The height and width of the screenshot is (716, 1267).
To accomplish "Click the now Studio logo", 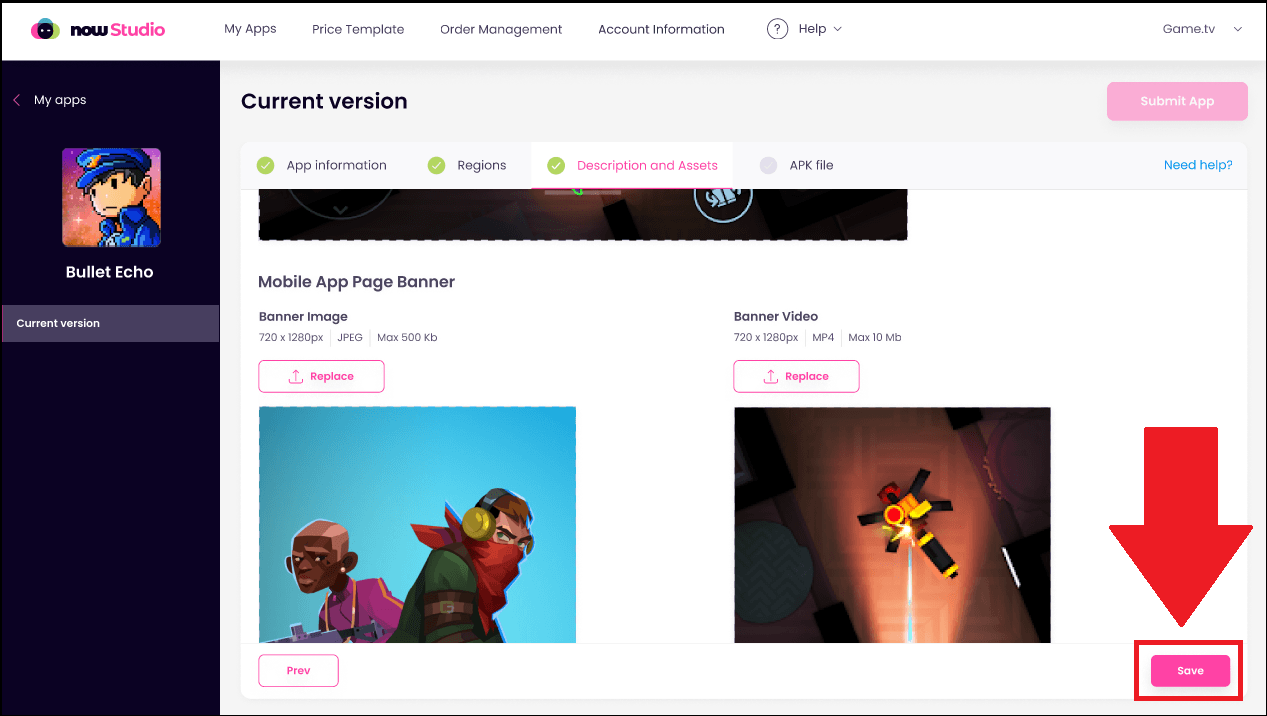I will tap(98, 30).
